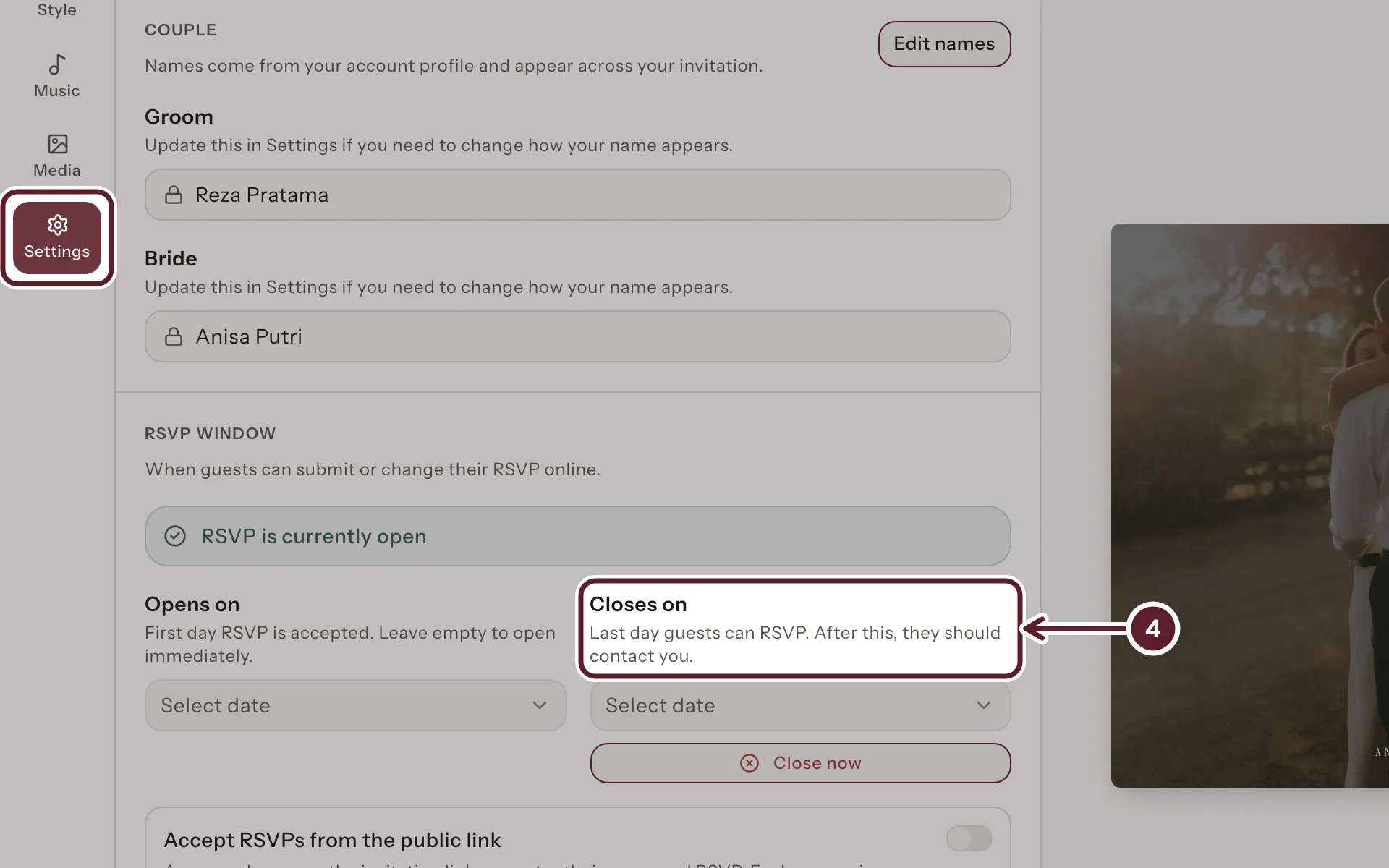
Task: Click the Bride name field Anisa Putri
Action: click(x=577, y=336)
